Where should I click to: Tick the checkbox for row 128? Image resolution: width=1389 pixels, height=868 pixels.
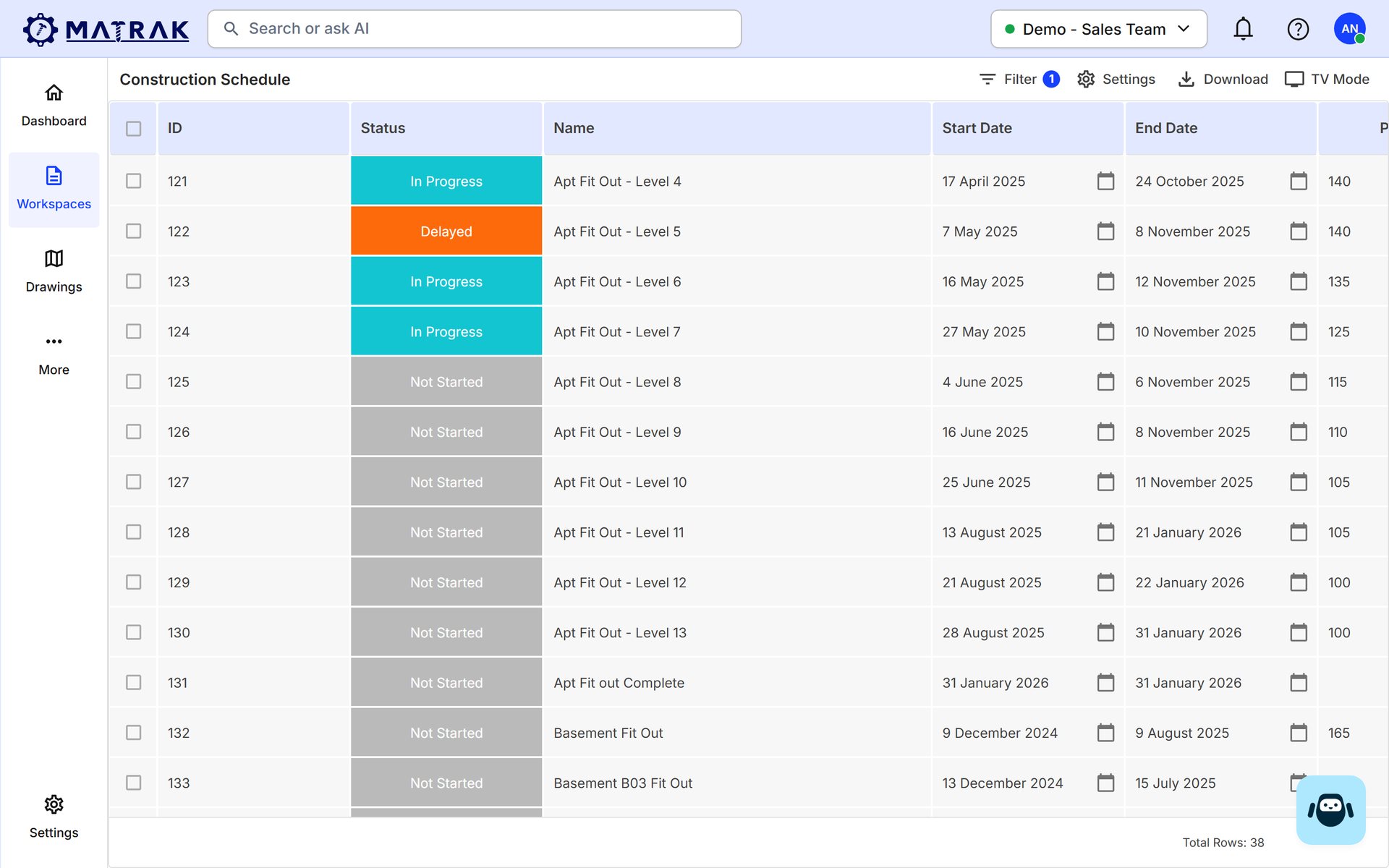point(134,532)
